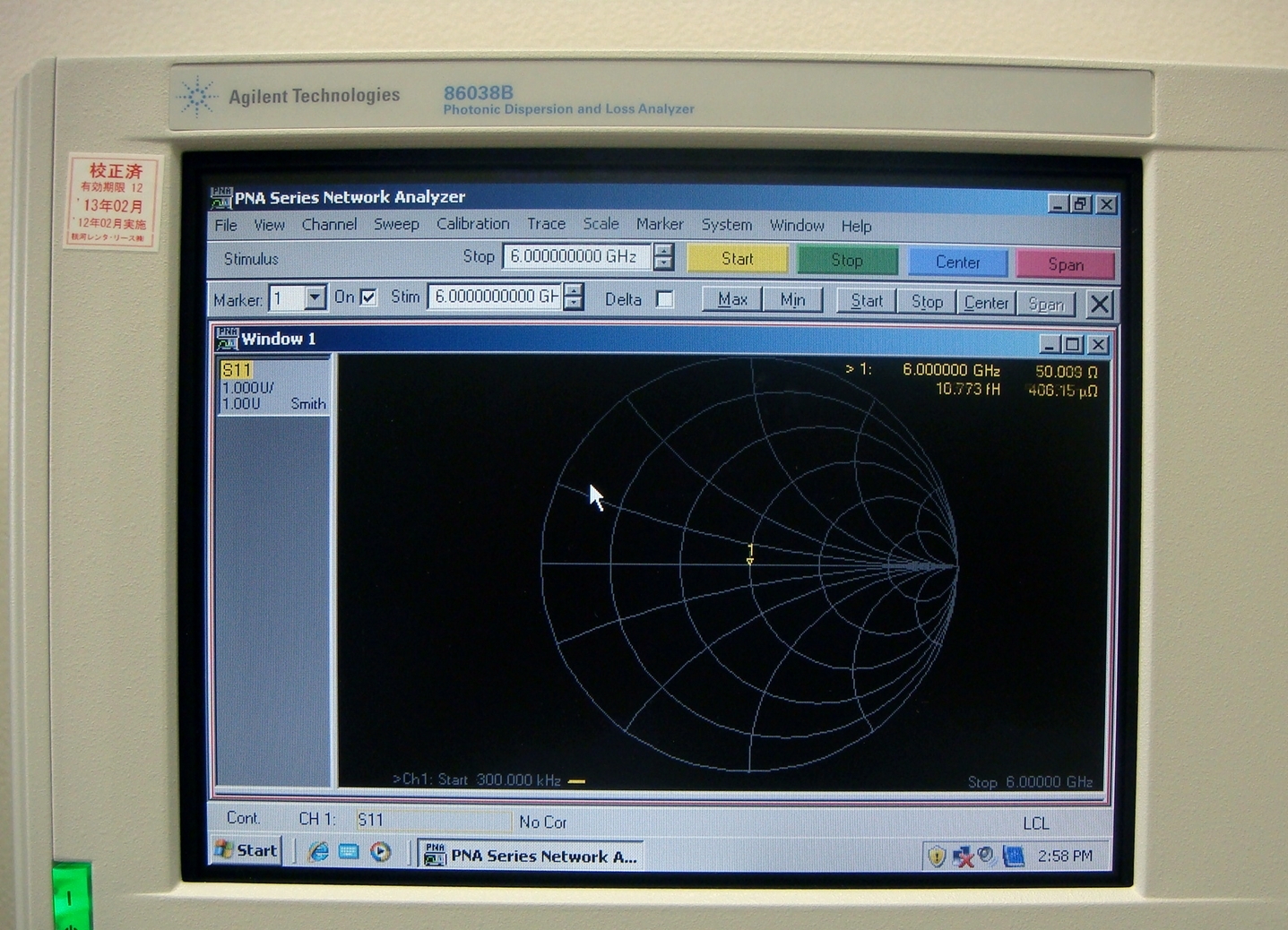Click the 10.773 fH readout value
1288x930 pixels.
[x=968, y=389]
